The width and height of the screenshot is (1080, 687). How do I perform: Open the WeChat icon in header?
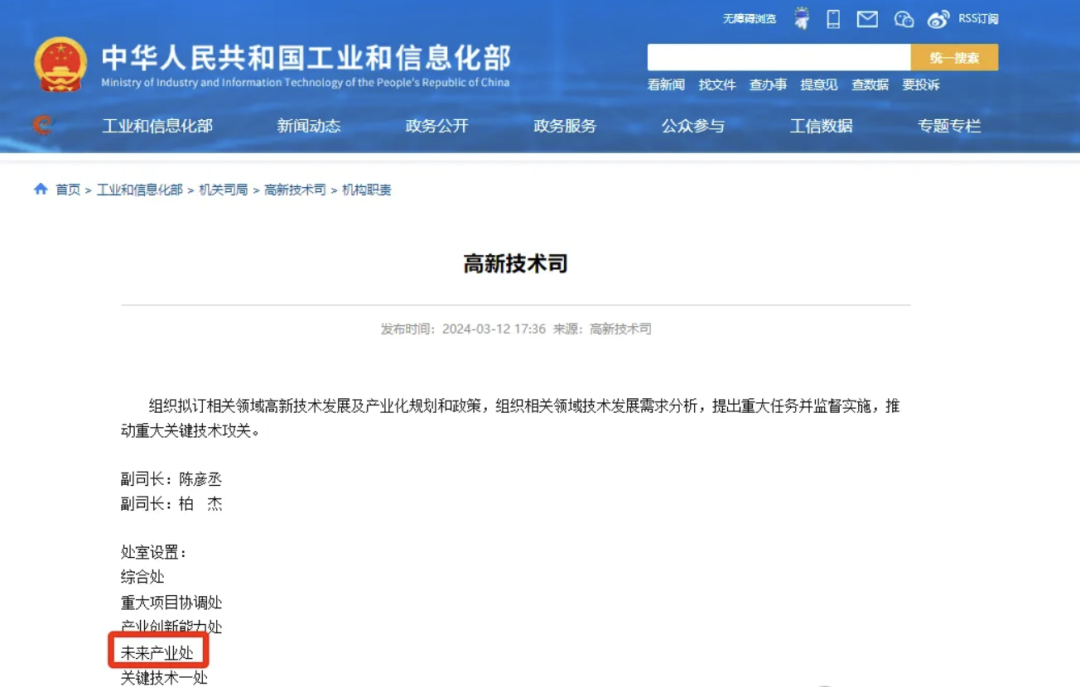(x=904, y=19)
